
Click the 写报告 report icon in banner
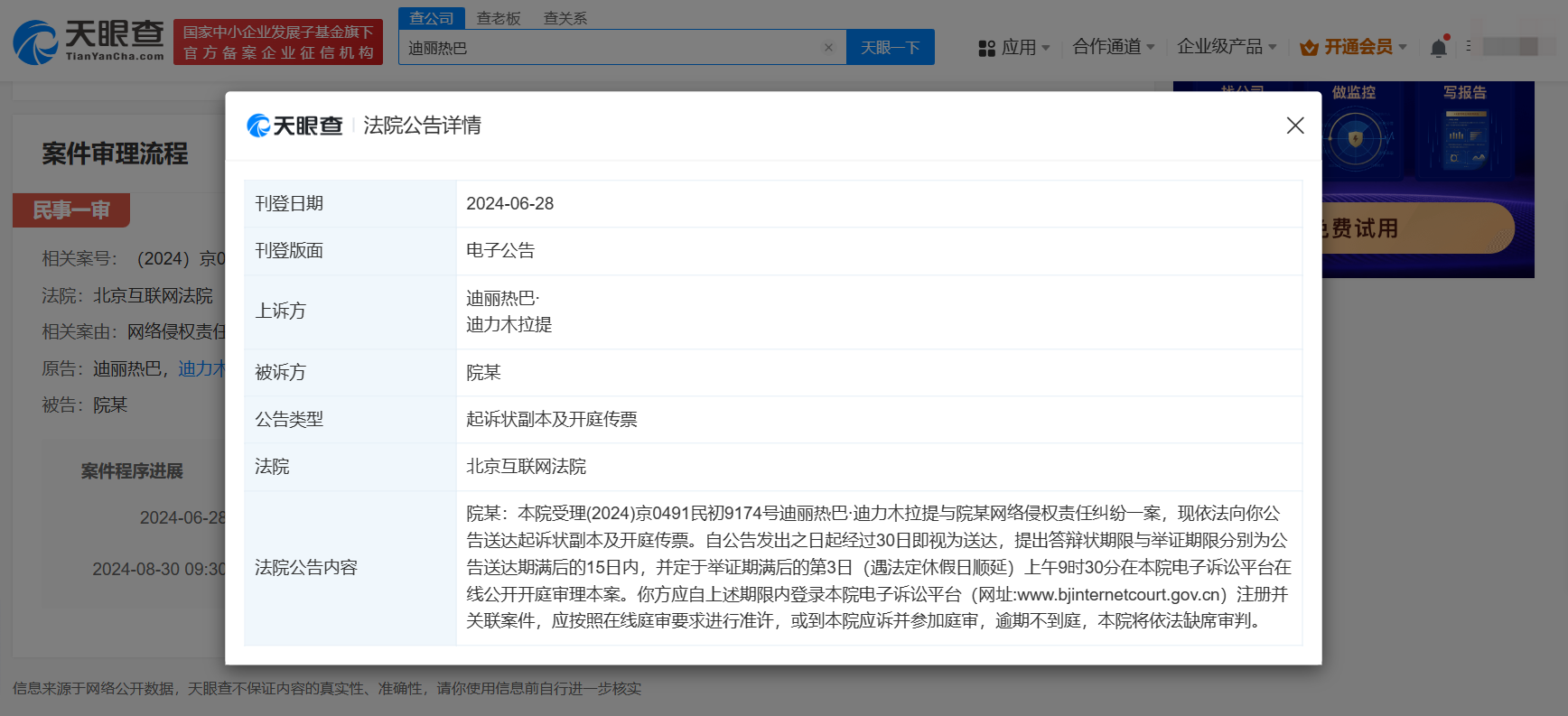click(1465, 139)
